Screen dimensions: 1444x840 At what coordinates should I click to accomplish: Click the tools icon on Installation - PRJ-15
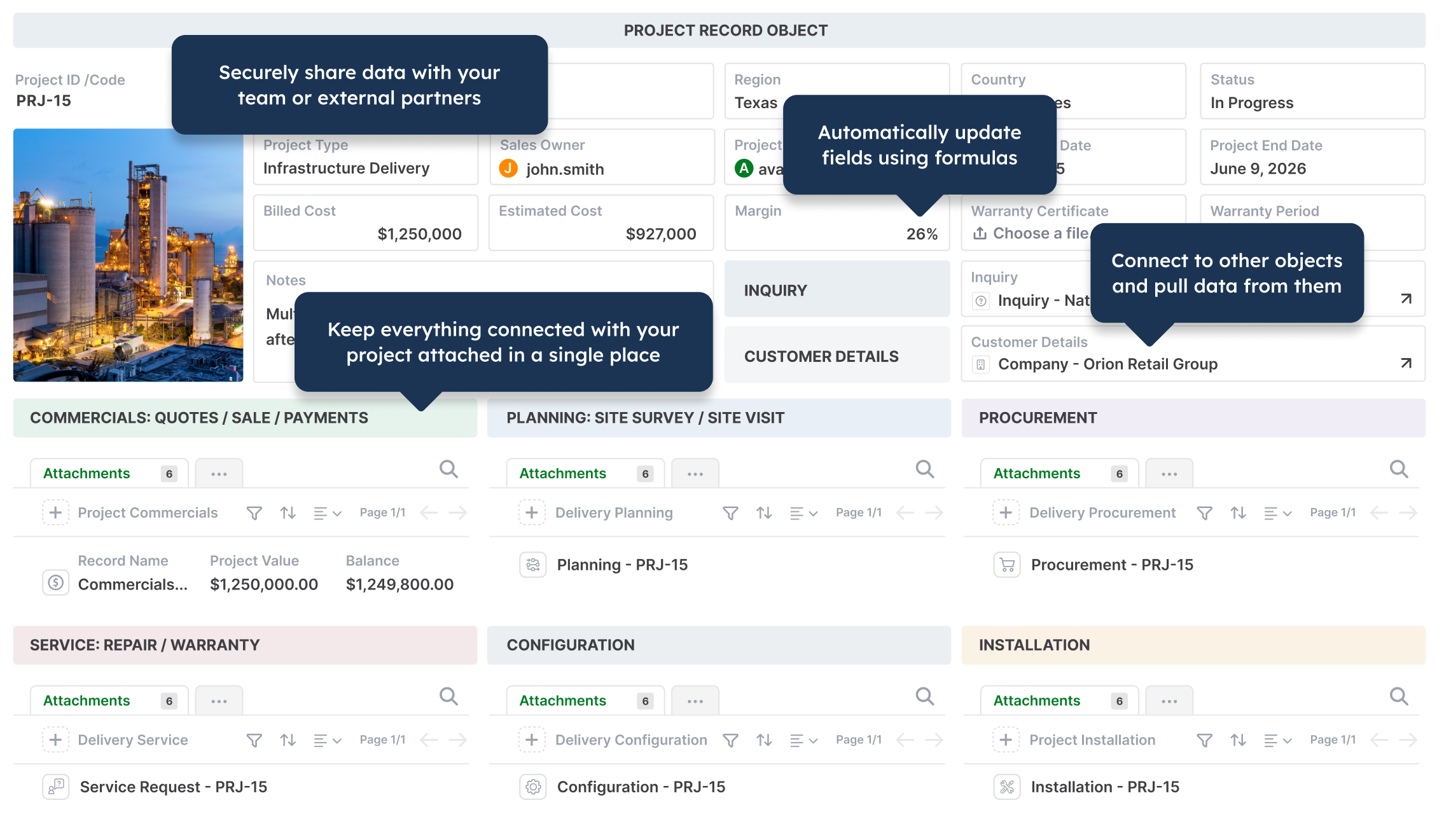1006,787
